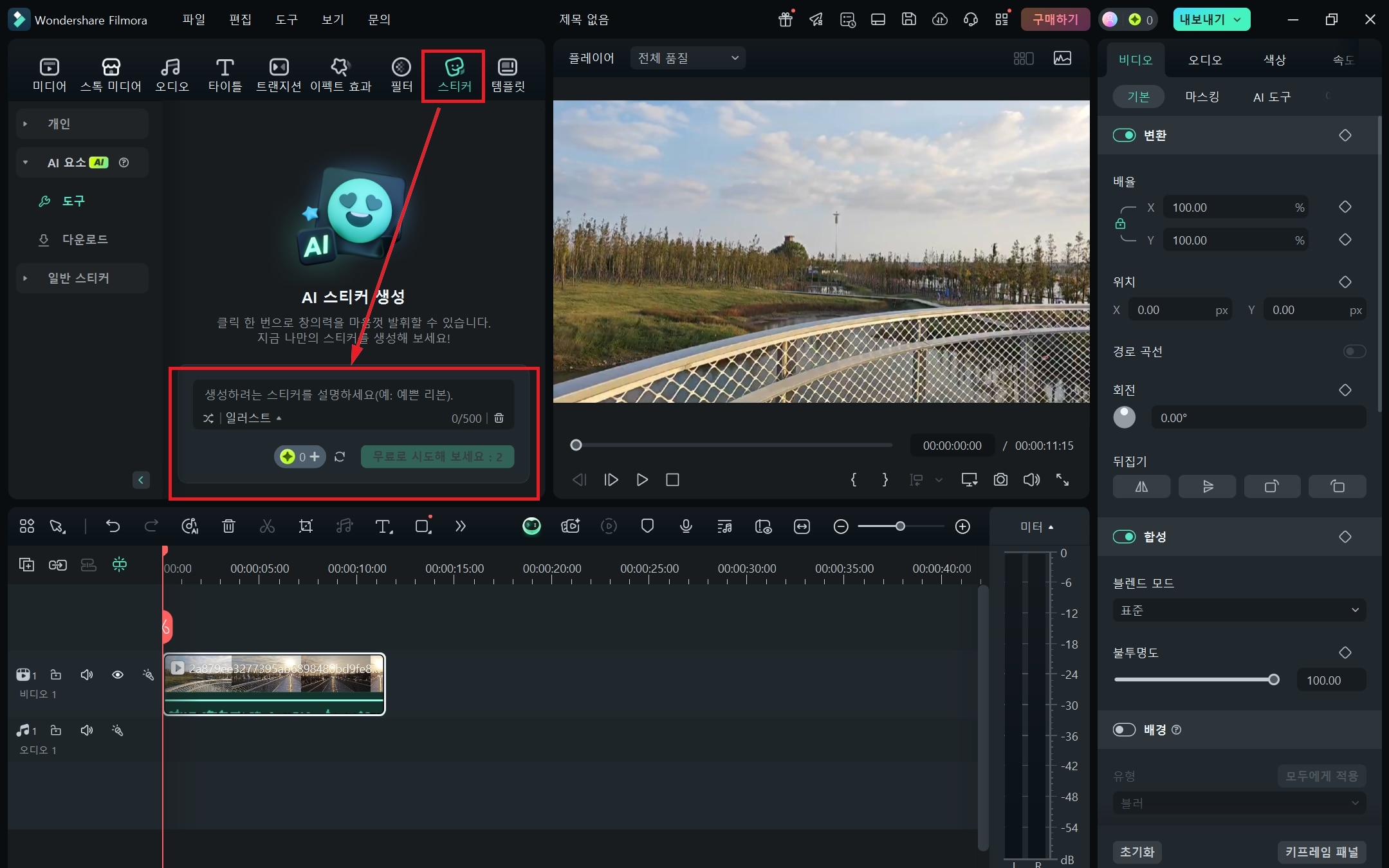Click the shuffle random prompt icon
The image size is (1389, 868).
(x=208, y=418)
